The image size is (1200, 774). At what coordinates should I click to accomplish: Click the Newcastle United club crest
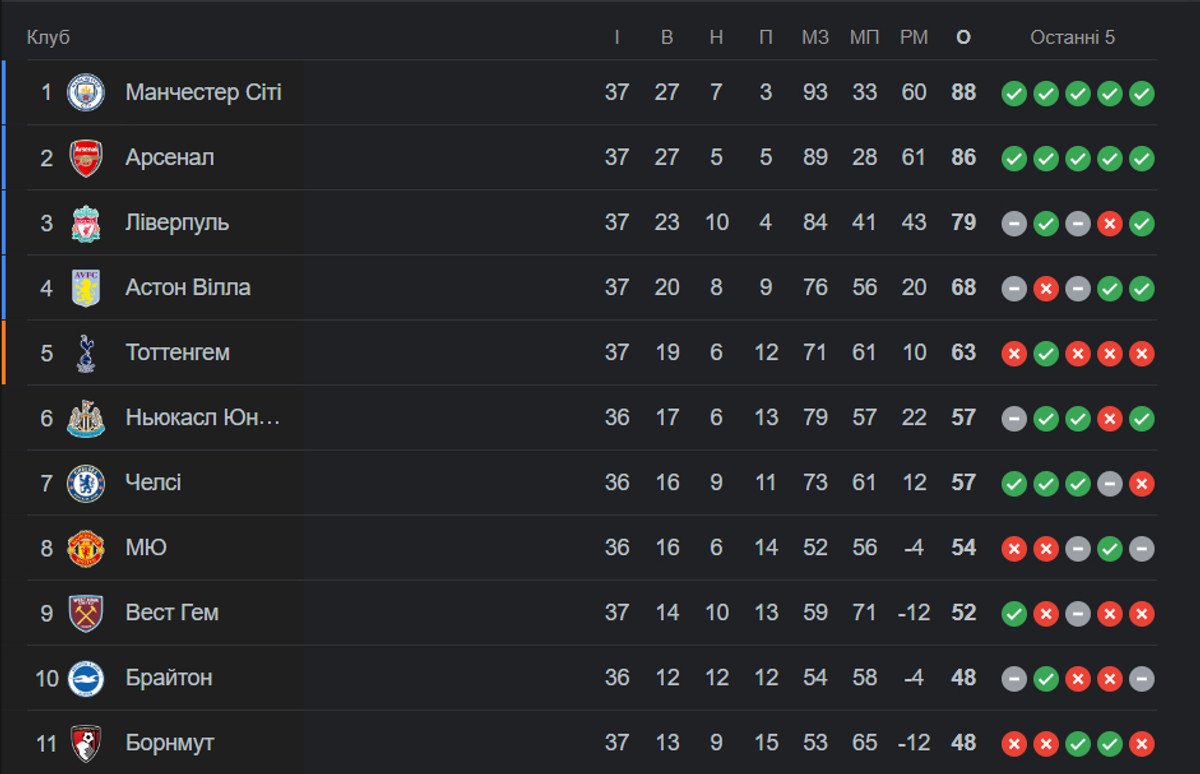(85, 418)
